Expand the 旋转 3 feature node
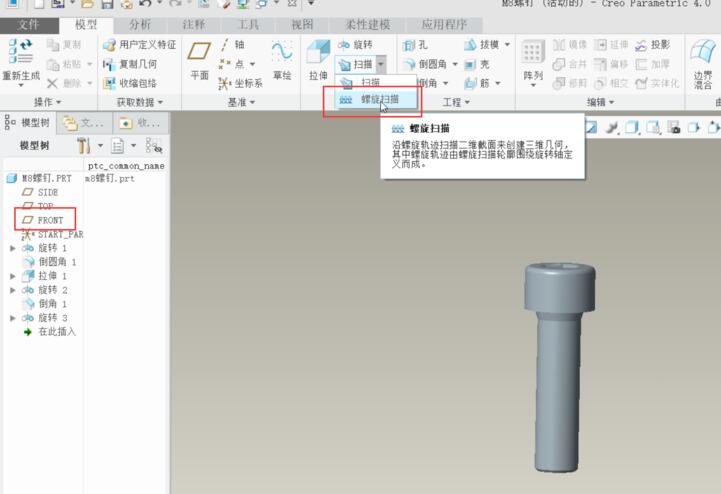 13,318
